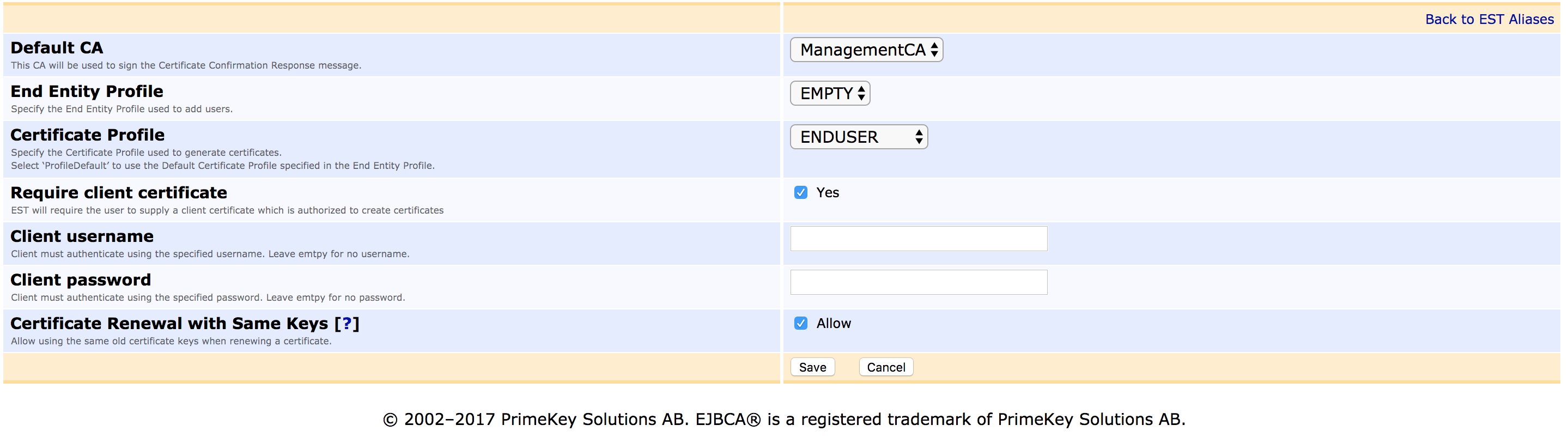Click the Certificate Profile heading

87,135
